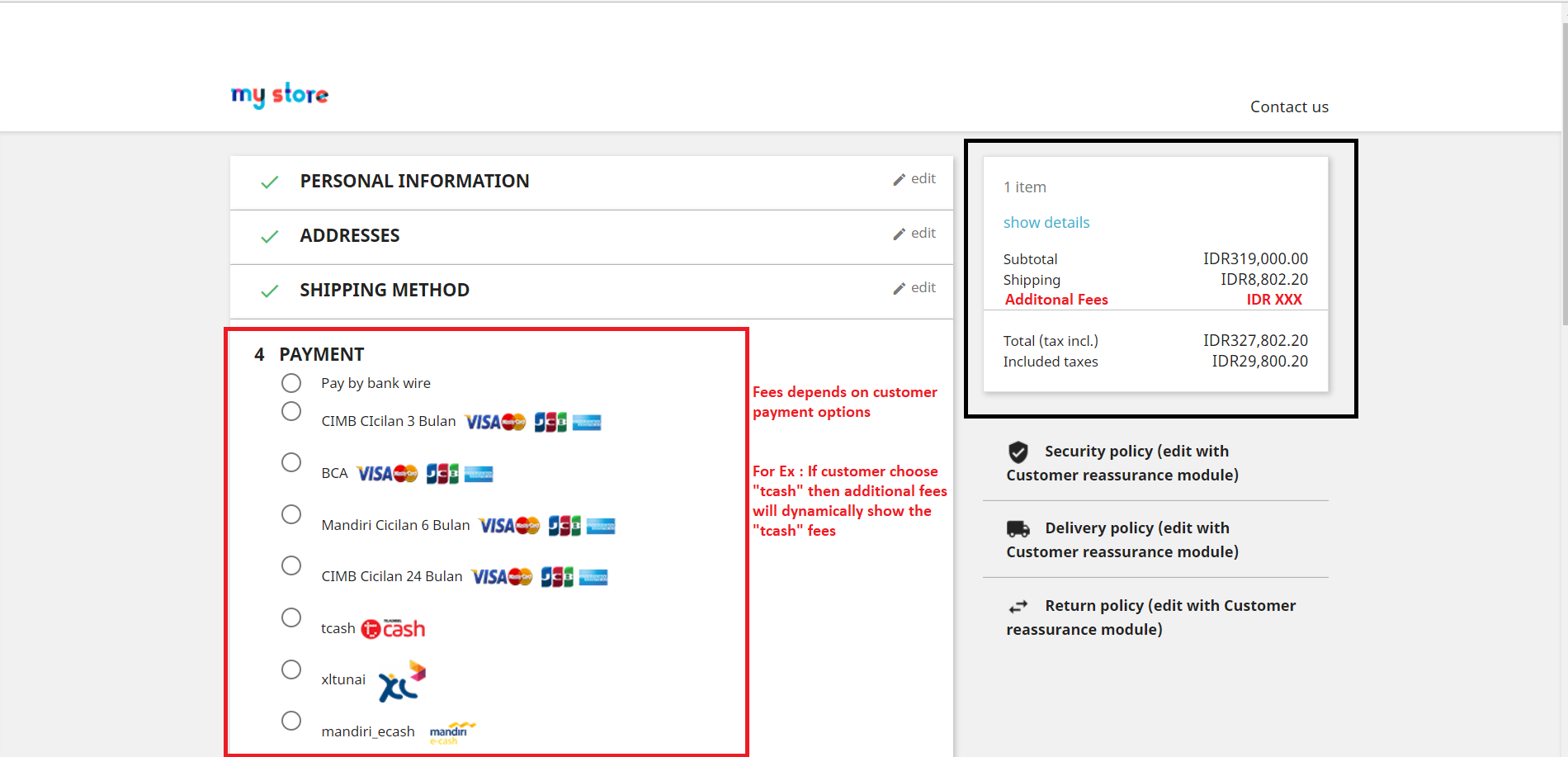Click the Delivery policy truck icon

click(x=1018, y=528)
